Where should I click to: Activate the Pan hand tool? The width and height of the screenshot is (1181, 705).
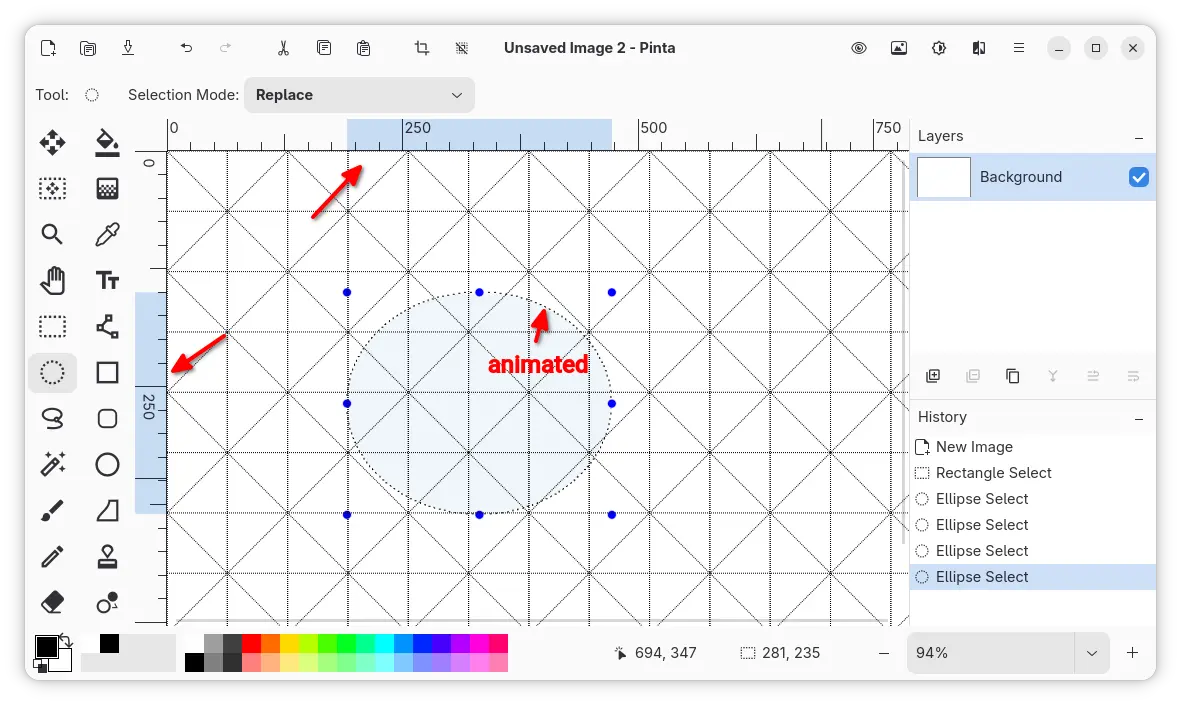[52, 280]
